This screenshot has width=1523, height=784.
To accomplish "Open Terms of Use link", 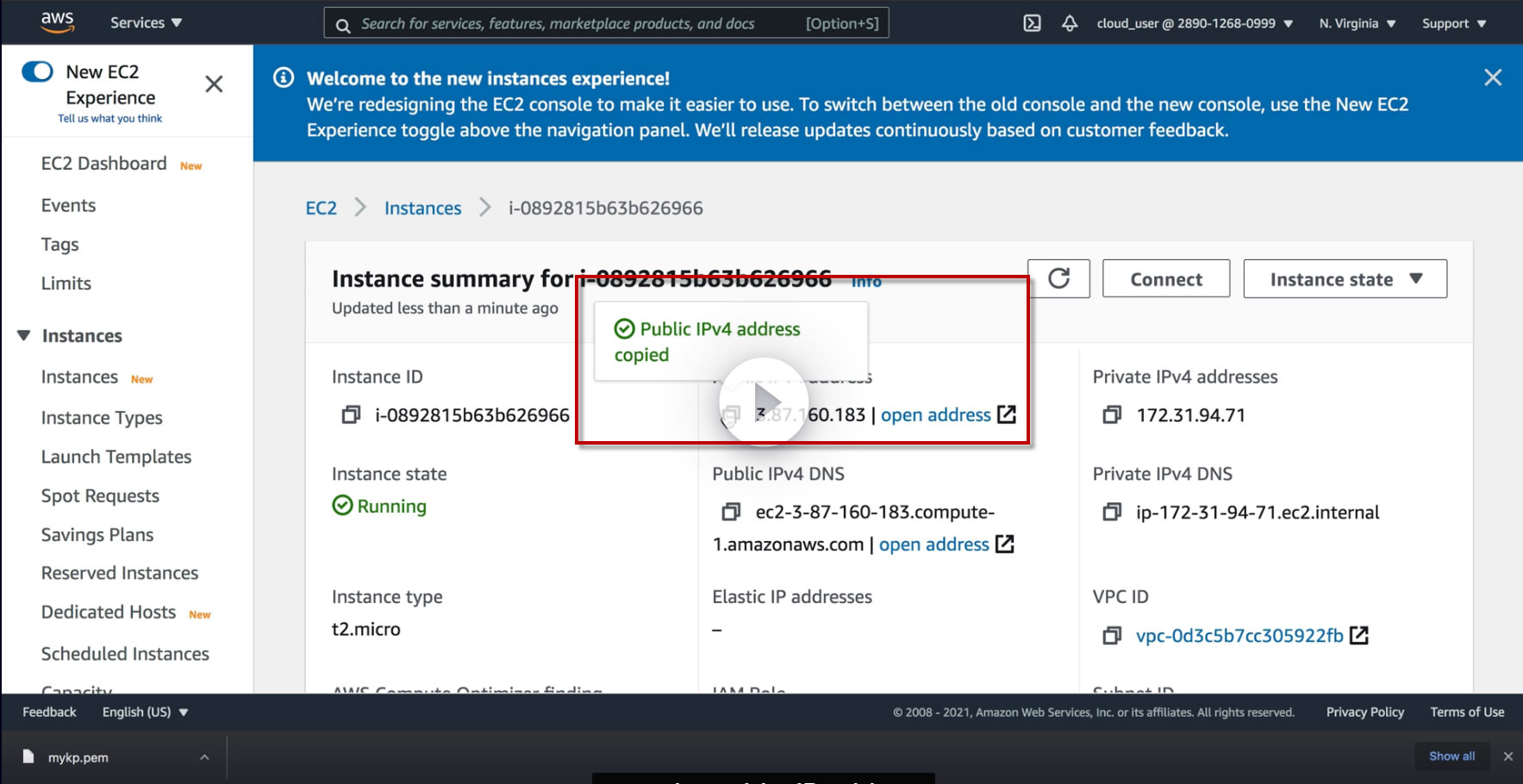I will click(x=1467, y=712).
